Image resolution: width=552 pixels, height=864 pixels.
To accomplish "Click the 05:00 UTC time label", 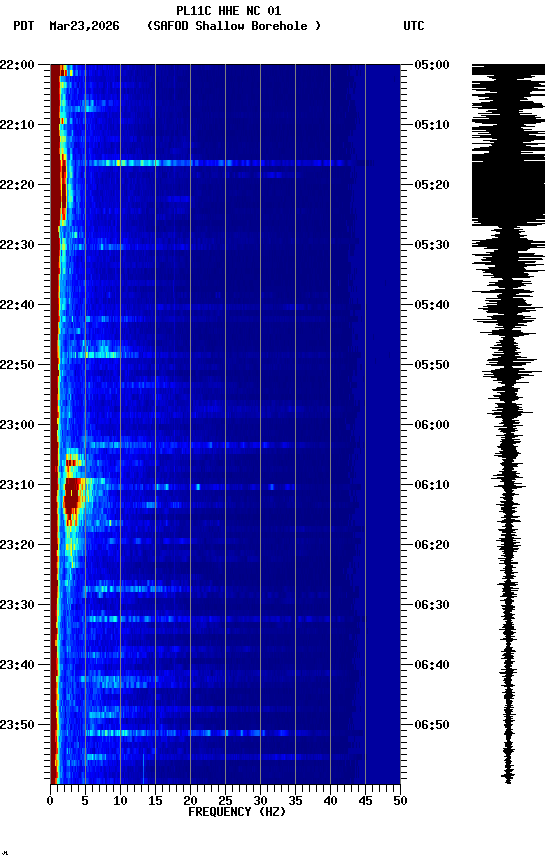I will pos(432,64).
